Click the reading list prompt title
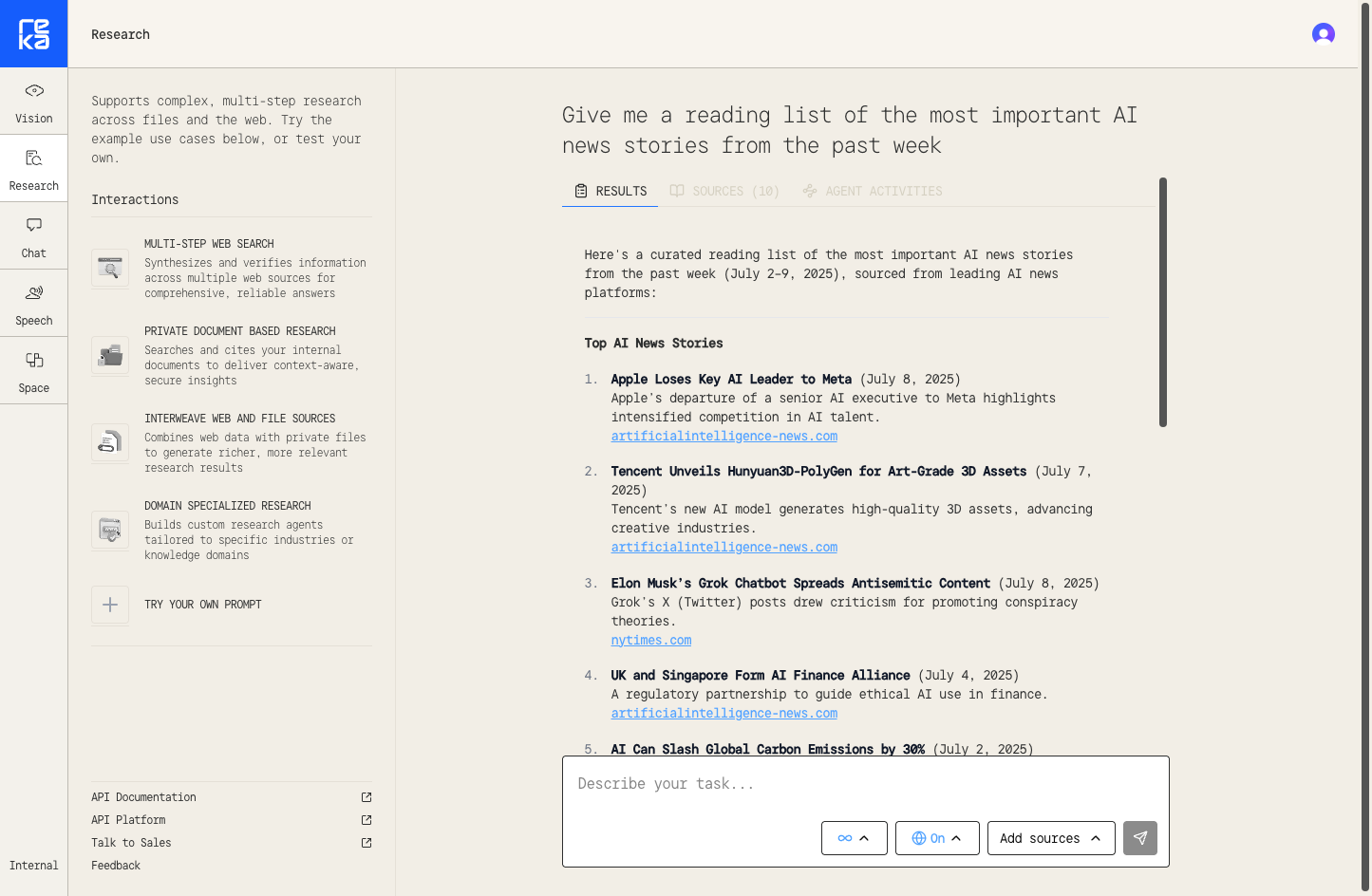The width and height of the screenshot is (1372, 896). pyautogui.click(x=850, y=130)
